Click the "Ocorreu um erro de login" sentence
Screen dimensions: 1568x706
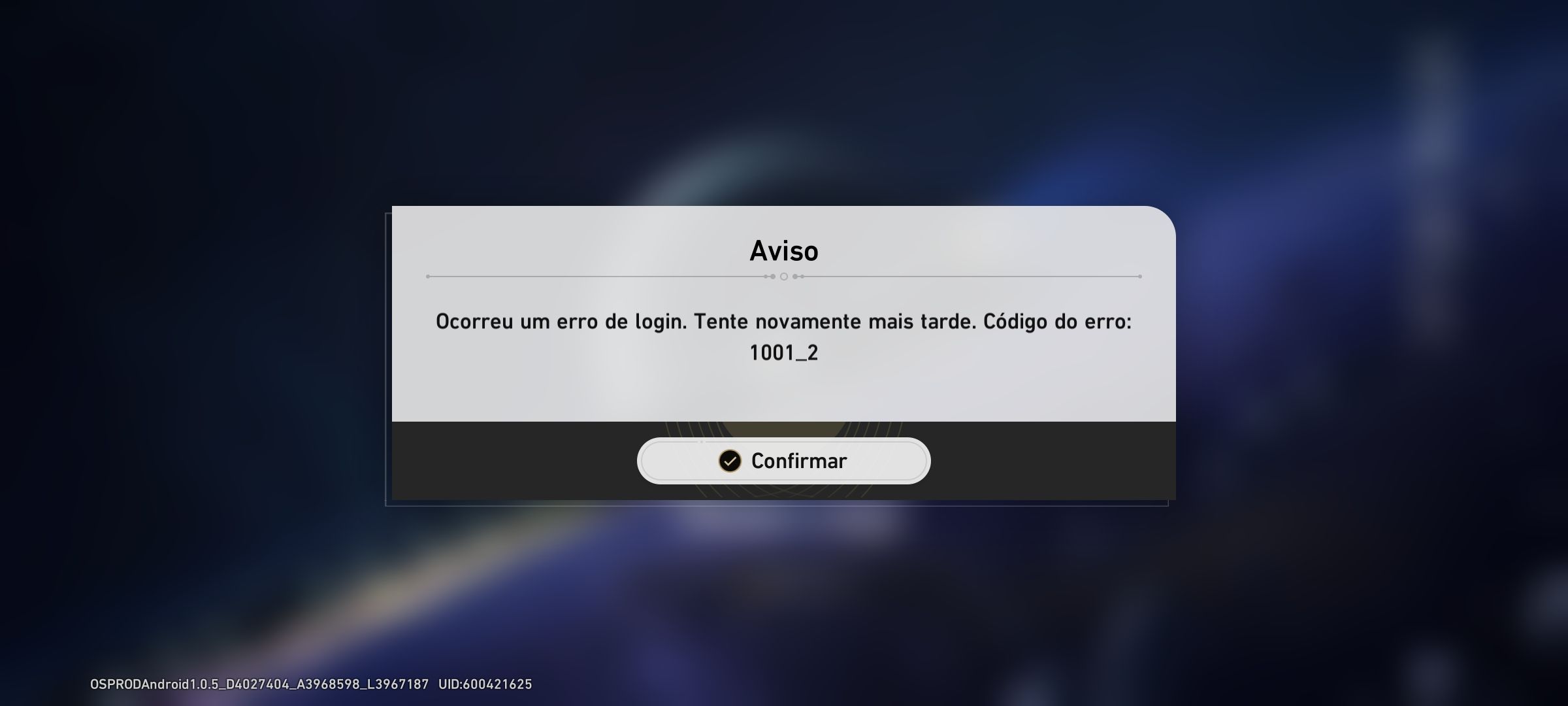click(x=561, y=322)
